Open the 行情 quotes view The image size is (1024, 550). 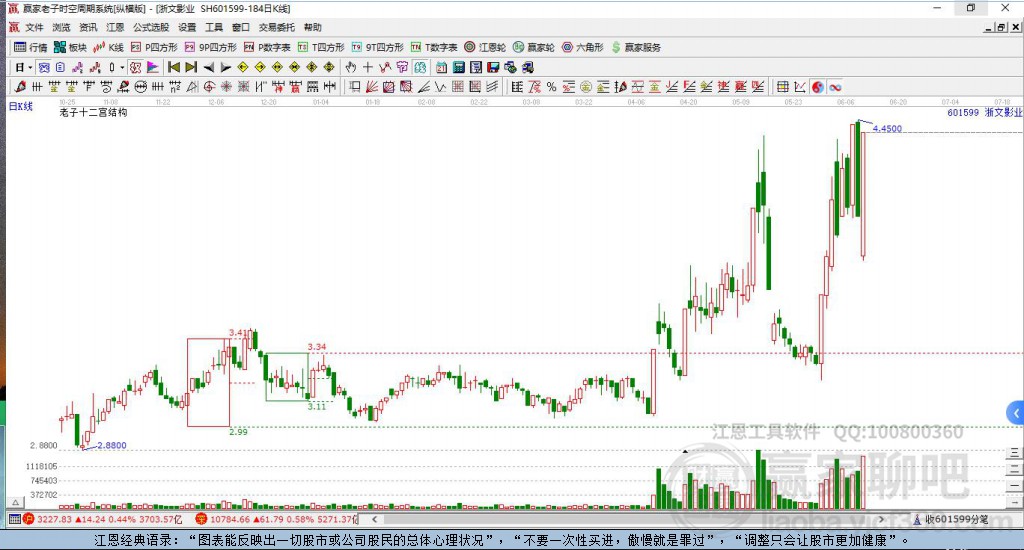coord(31,47)
